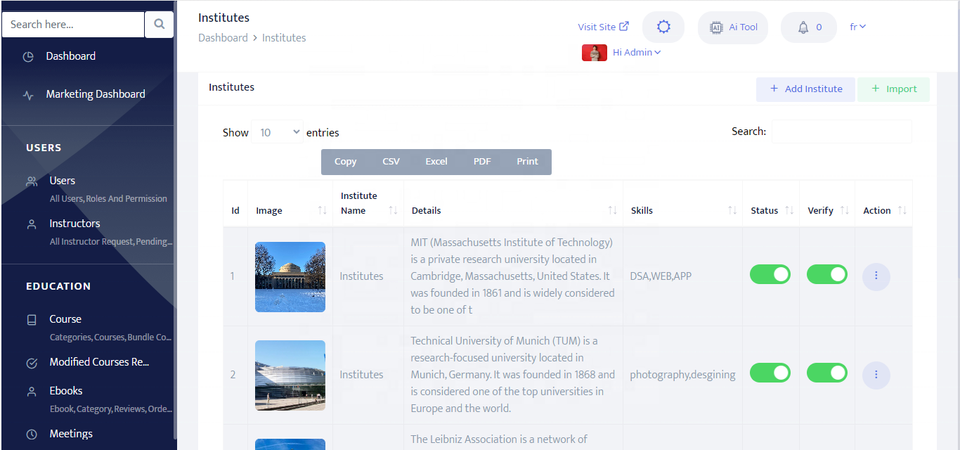This screenshot has height=450, width=960.
Task: Click the admin profile avatar picture
Action: pyautogui.click(x=594, y=53)
